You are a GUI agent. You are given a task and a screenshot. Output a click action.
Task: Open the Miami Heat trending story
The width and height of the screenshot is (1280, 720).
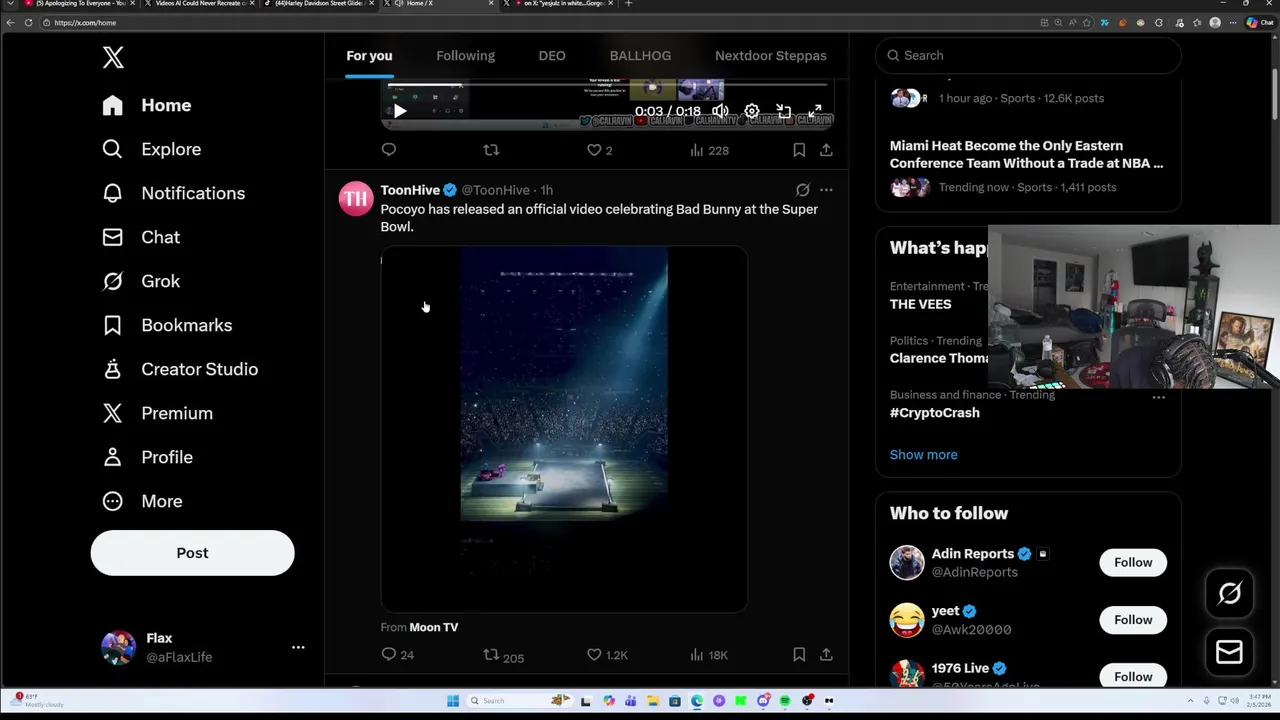[x=1028, y=165]
